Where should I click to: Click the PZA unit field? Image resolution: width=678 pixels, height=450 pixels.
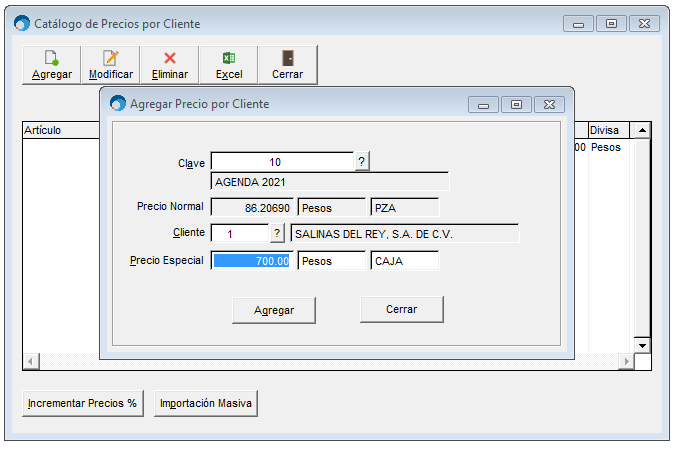(405, 207)
